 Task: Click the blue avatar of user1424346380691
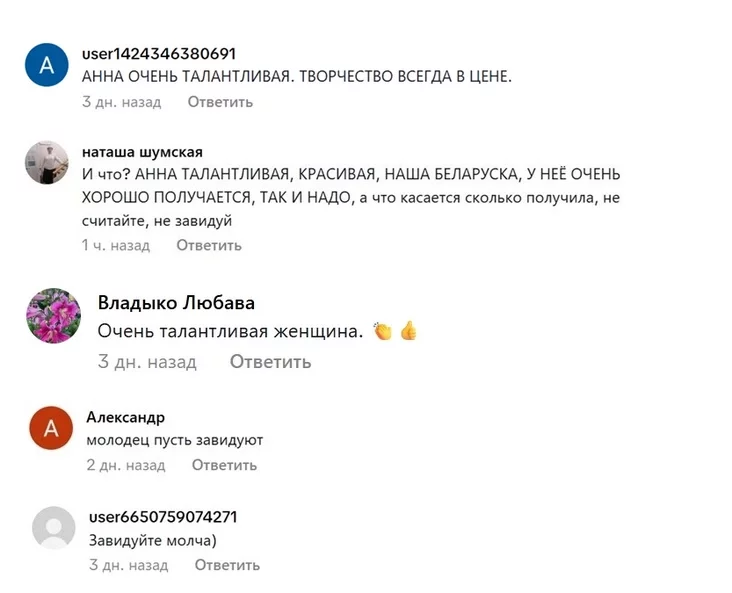[45, 65]
